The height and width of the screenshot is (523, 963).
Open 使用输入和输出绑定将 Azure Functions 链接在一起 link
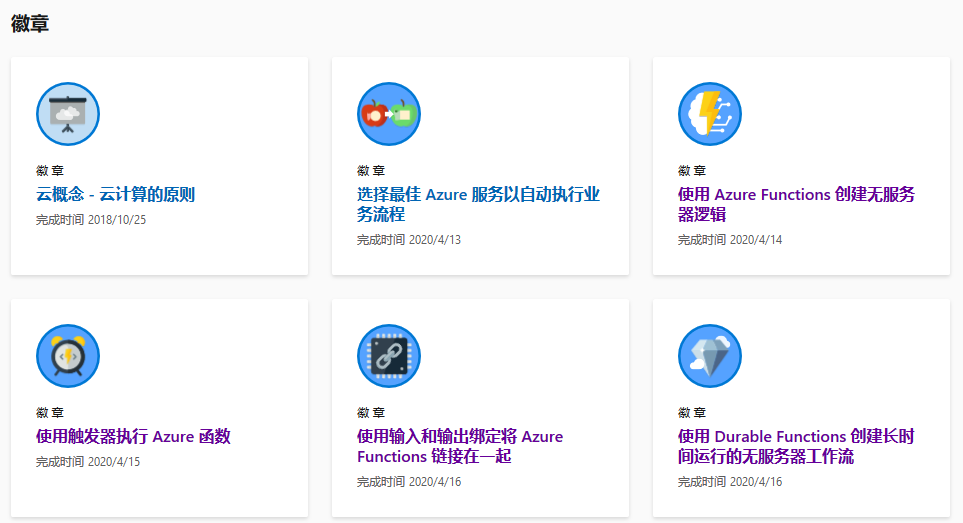coord(460,446)
